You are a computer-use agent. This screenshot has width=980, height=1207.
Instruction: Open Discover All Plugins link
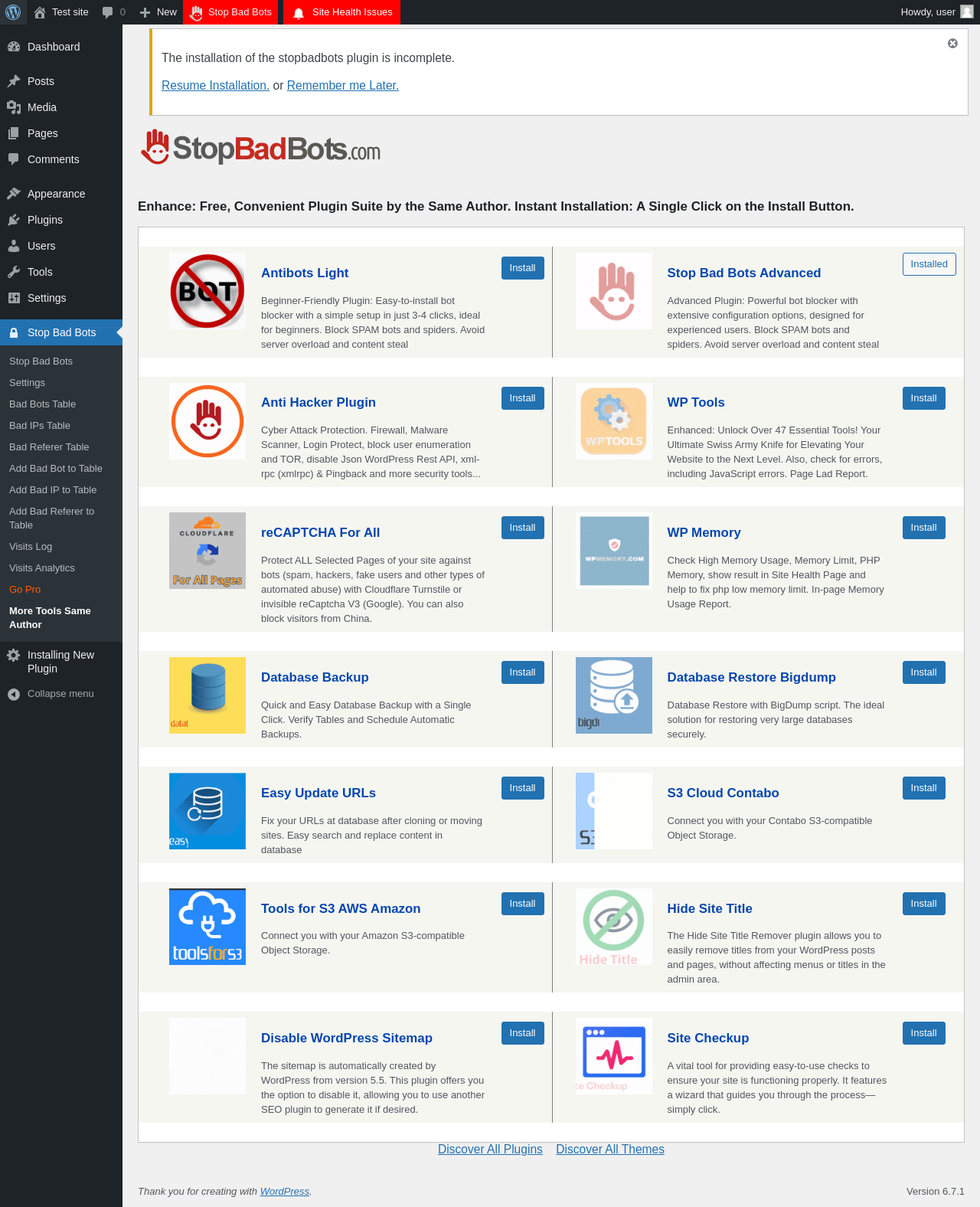pos(490,1150)
